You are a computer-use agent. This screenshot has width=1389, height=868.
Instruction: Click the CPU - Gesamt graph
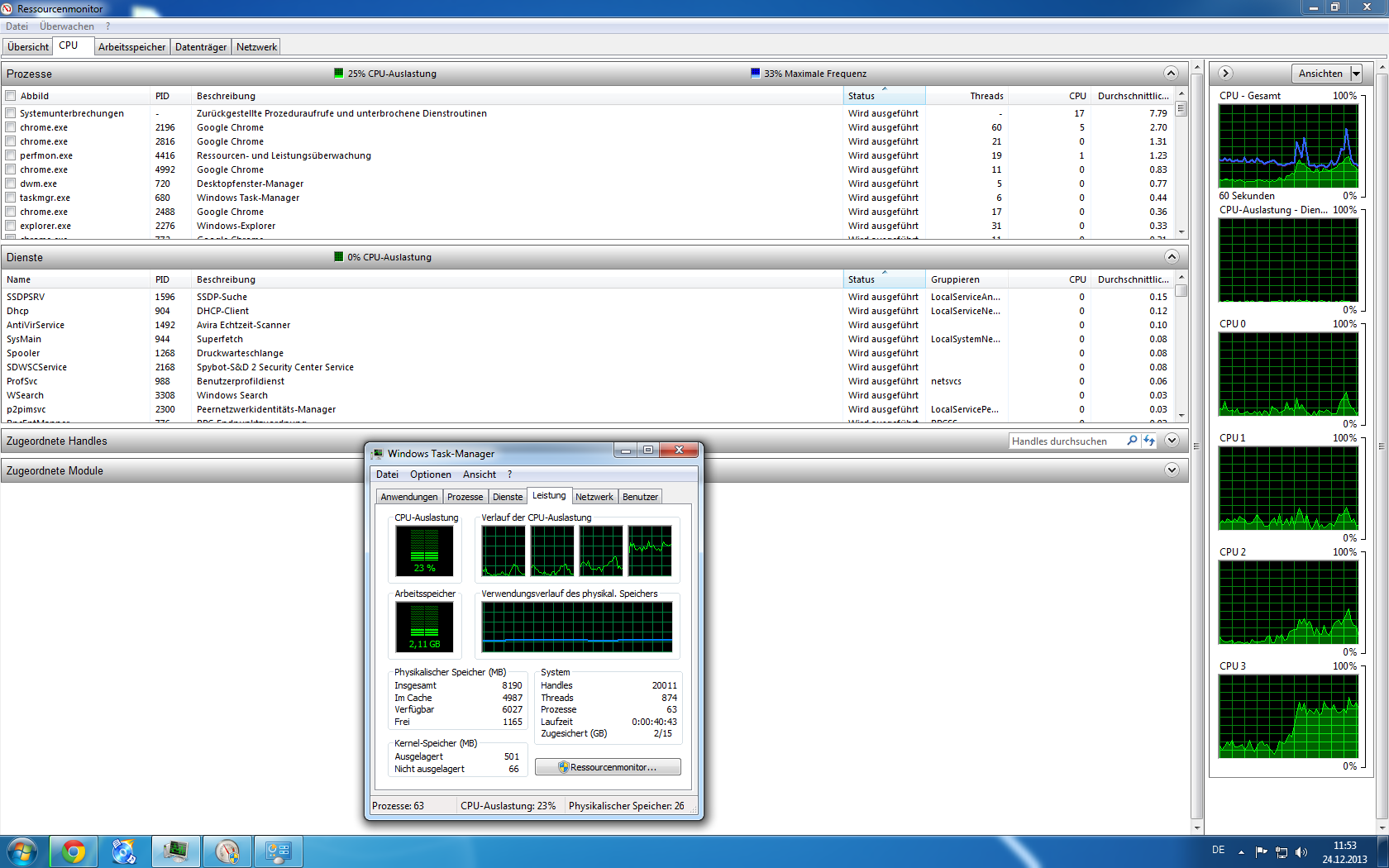tap(1288, 145)
